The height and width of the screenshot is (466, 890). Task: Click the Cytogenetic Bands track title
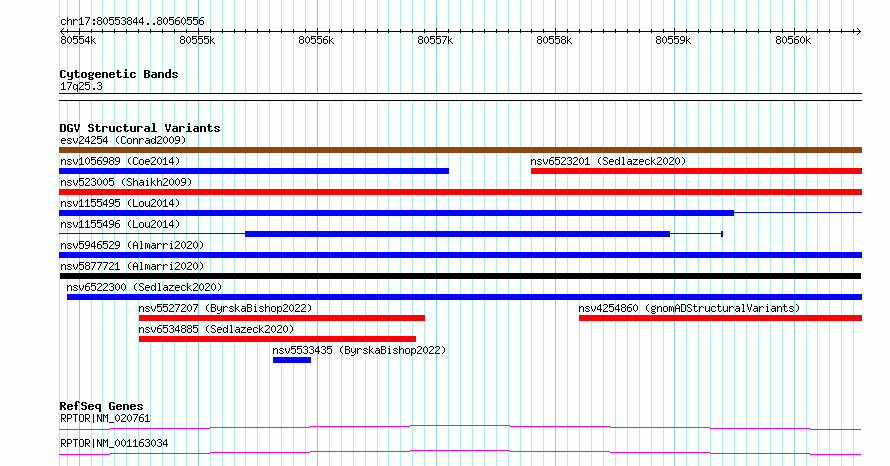coord(119,74)
